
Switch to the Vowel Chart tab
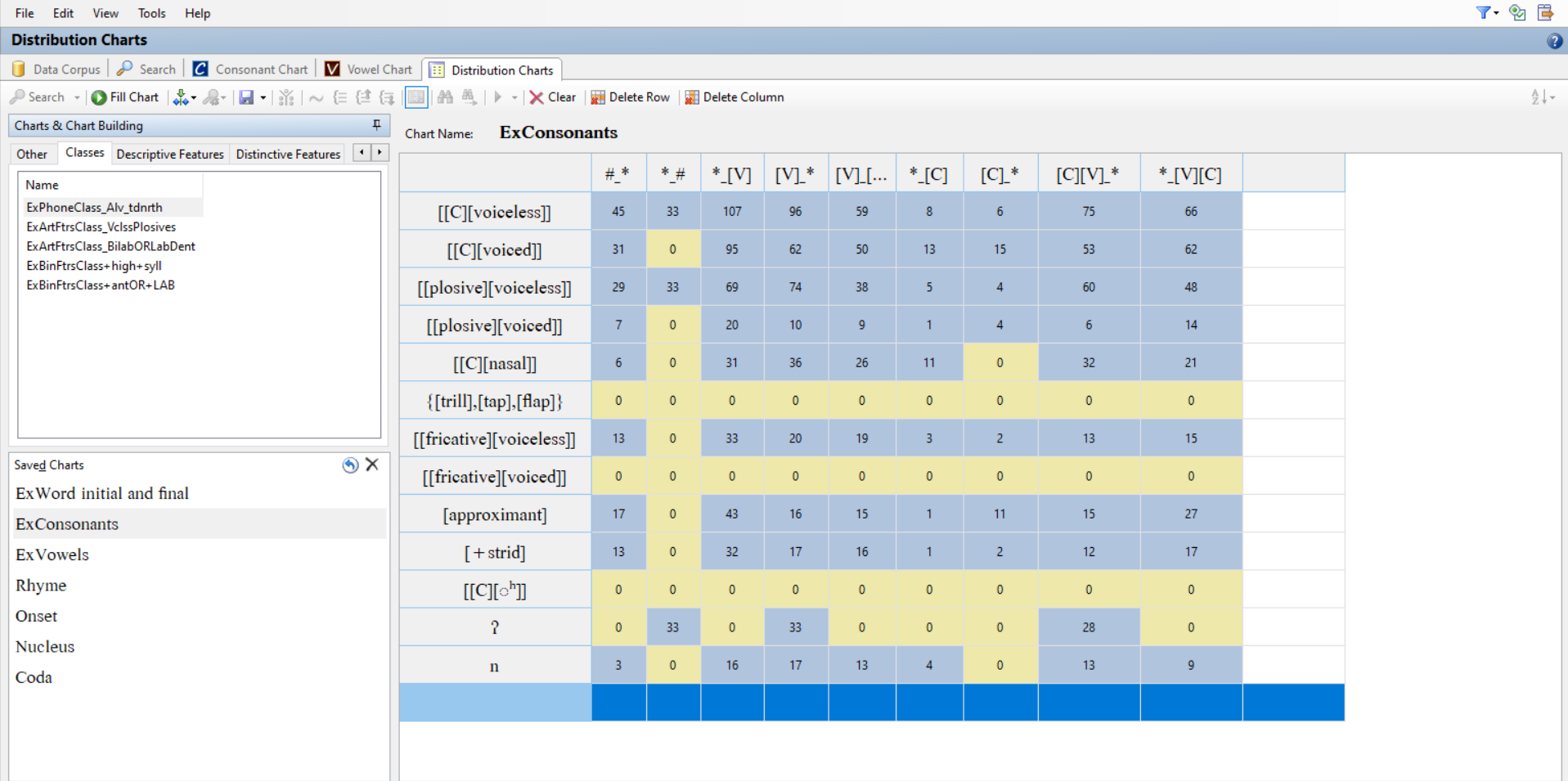368,70
